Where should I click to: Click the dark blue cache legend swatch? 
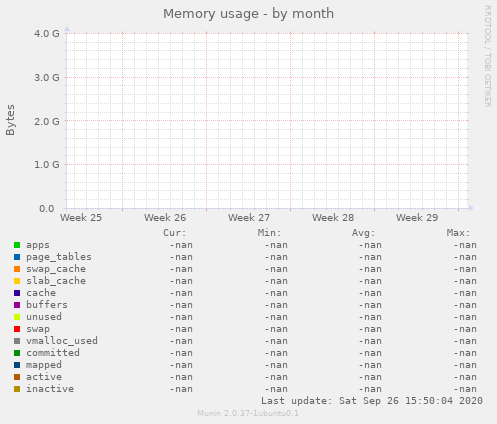(x=17, y=293)
